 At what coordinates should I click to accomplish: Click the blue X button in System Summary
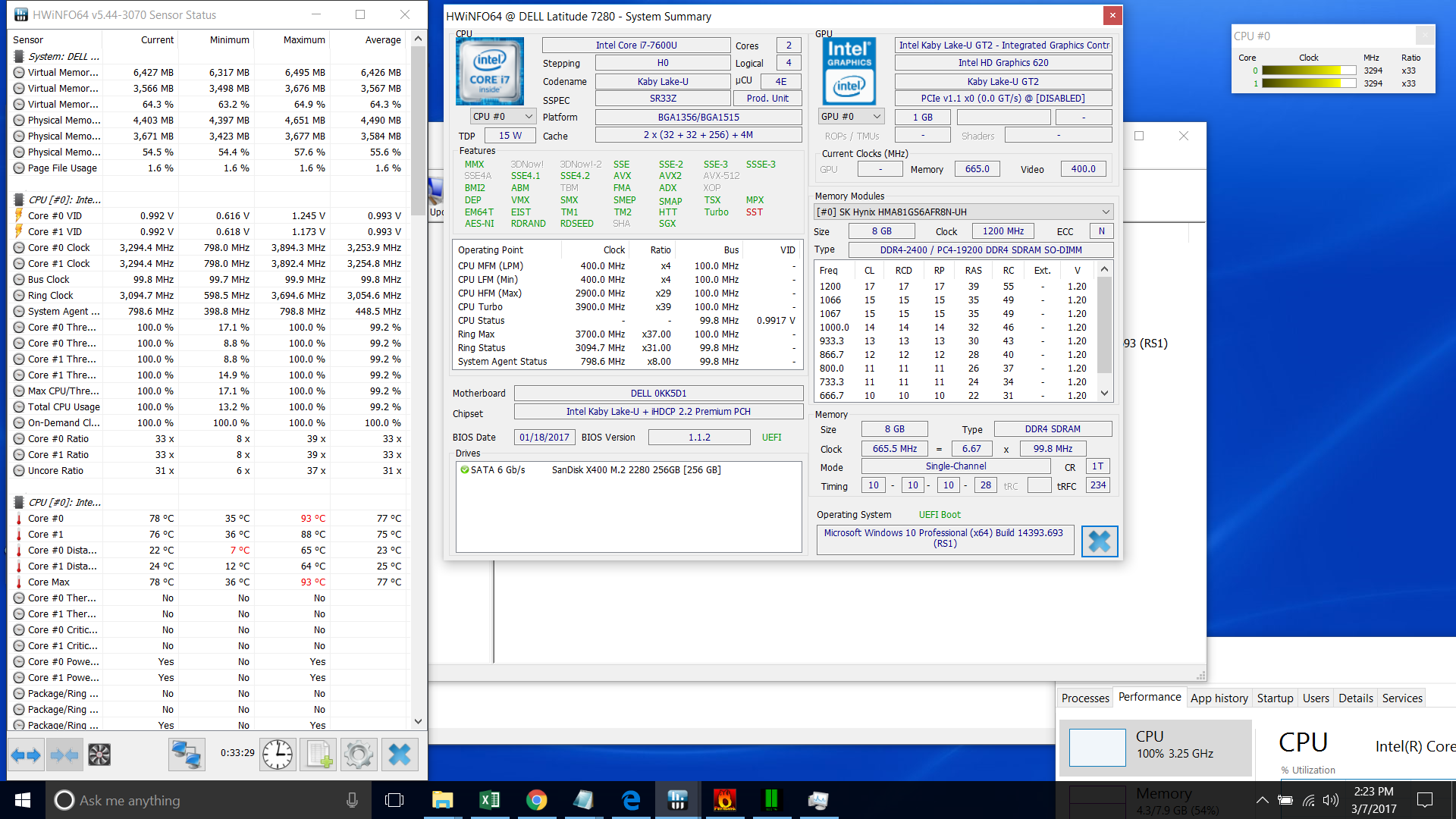click(x=1100, y=541)
